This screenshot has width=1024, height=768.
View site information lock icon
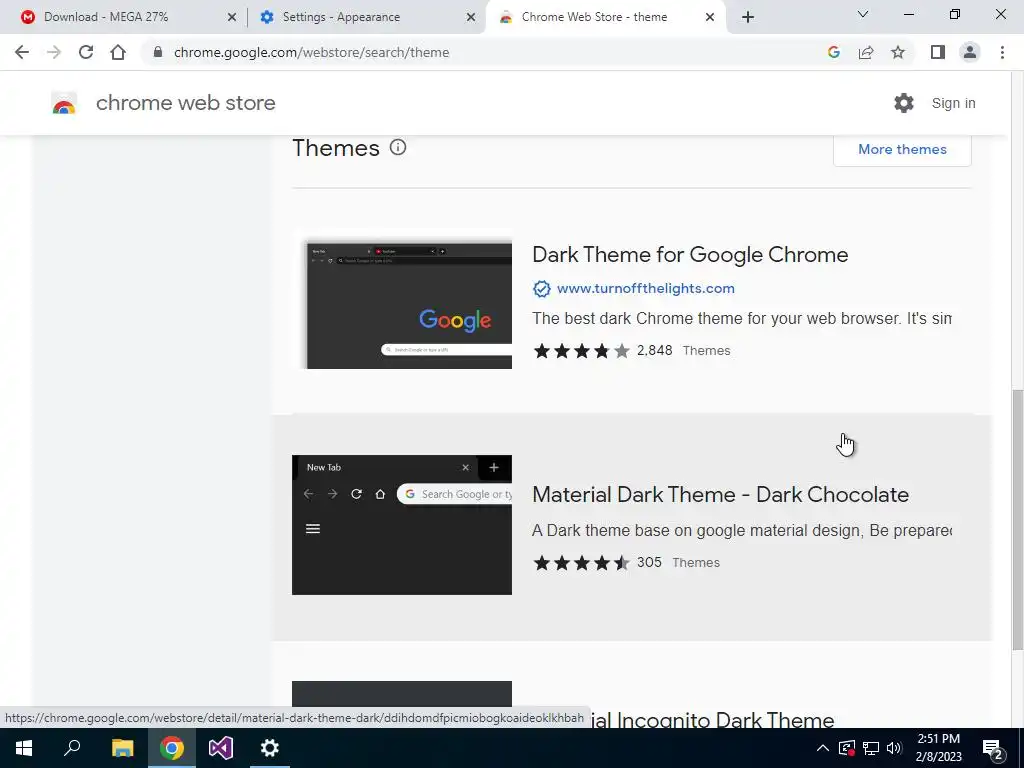157,52
